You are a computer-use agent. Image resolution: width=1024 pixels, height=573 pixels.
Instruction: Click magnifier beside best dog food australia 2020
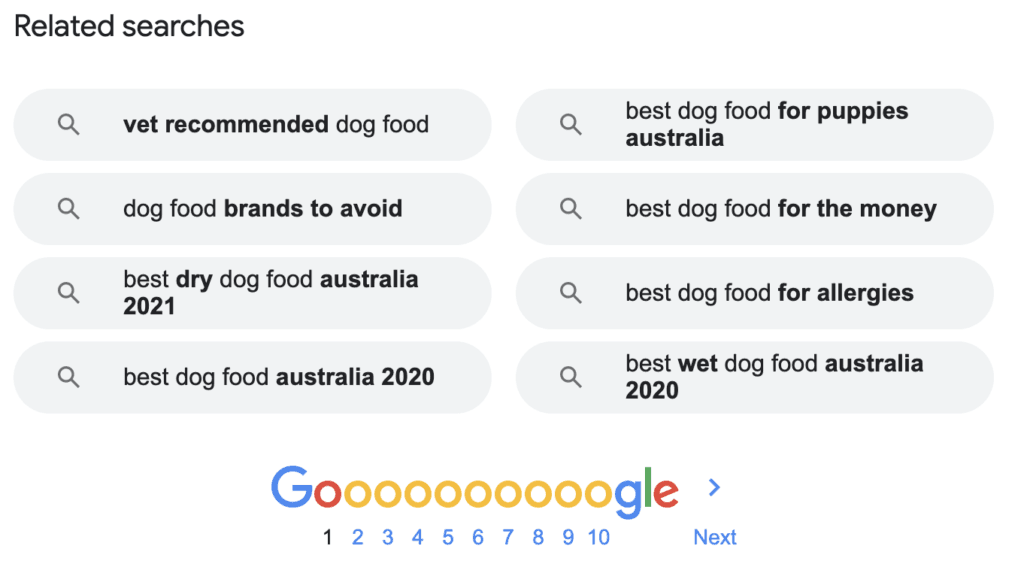[x=68, y=377]
